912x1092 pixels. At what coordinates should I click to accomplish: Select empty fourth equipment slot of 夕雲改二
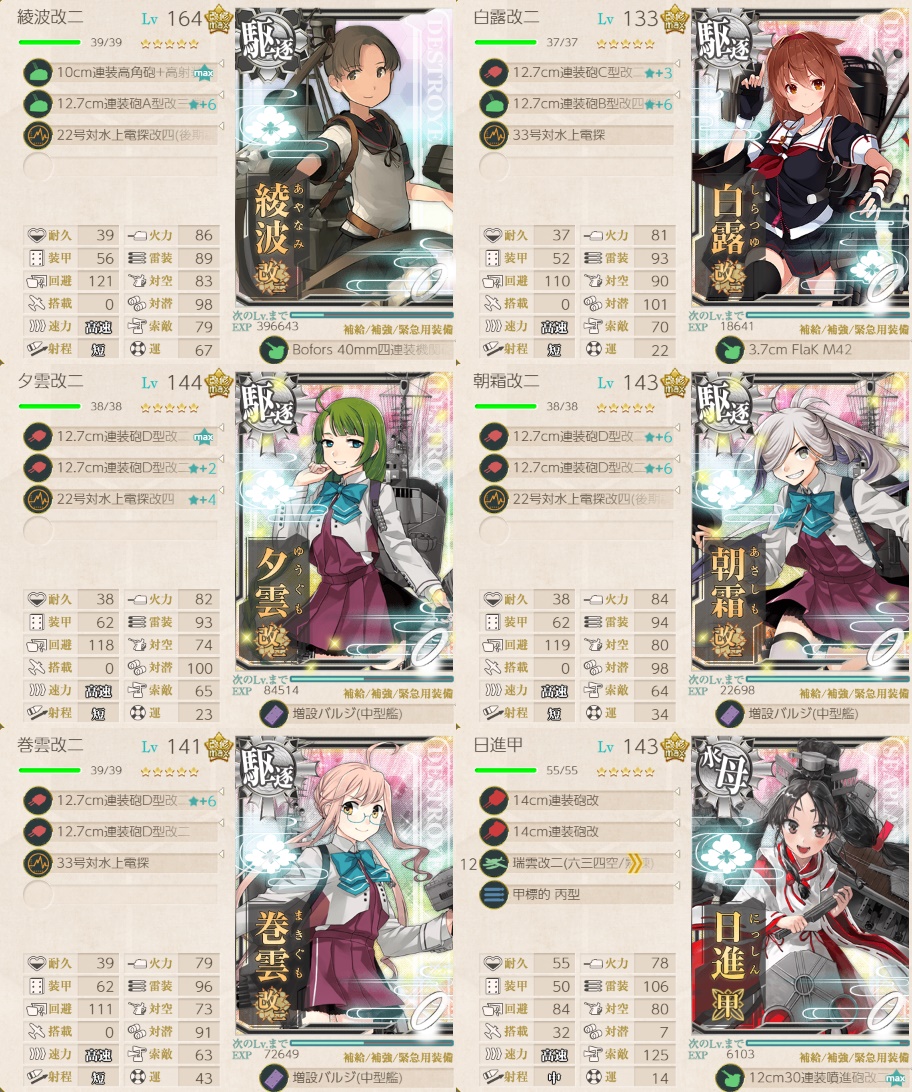click(122, 531)
